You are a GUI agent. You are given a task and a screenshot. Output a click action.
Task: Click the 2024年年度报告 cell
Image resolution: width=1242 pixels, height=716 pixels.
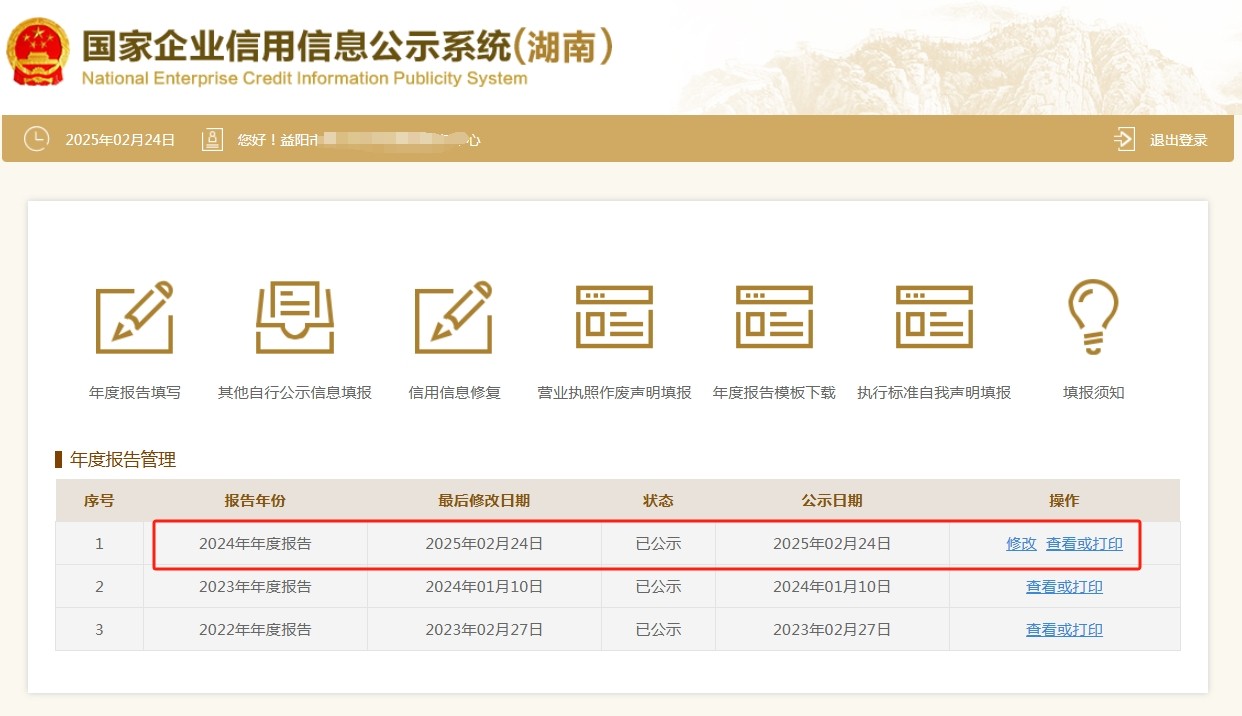click(255, 544)
